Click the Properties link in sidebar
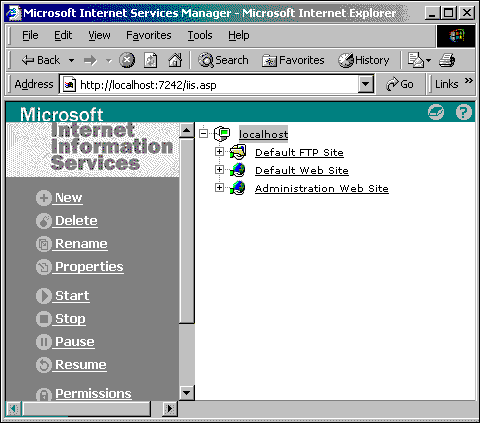 pos(89,267)
